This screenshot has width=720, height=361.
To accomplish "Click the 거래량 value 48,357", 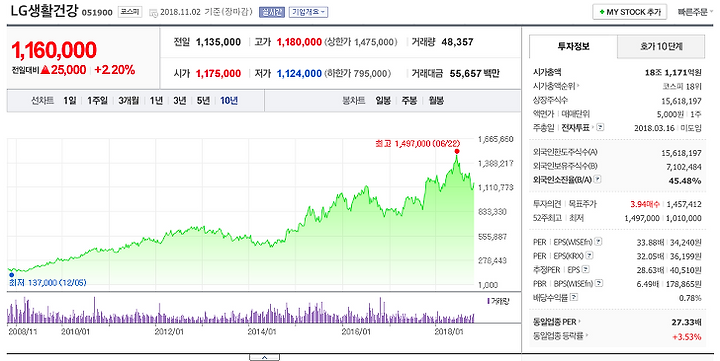I will 457,42.
